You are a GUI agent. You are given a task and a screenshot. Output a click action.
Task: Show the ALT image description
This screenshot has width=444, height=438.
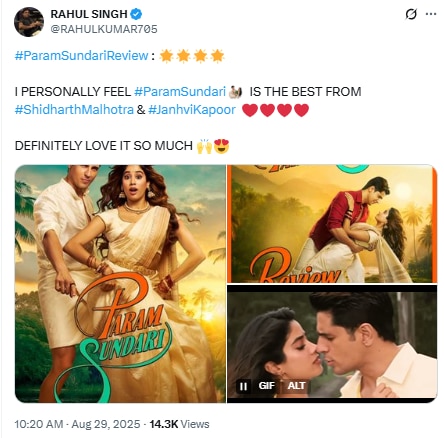[x=296, y=386]
